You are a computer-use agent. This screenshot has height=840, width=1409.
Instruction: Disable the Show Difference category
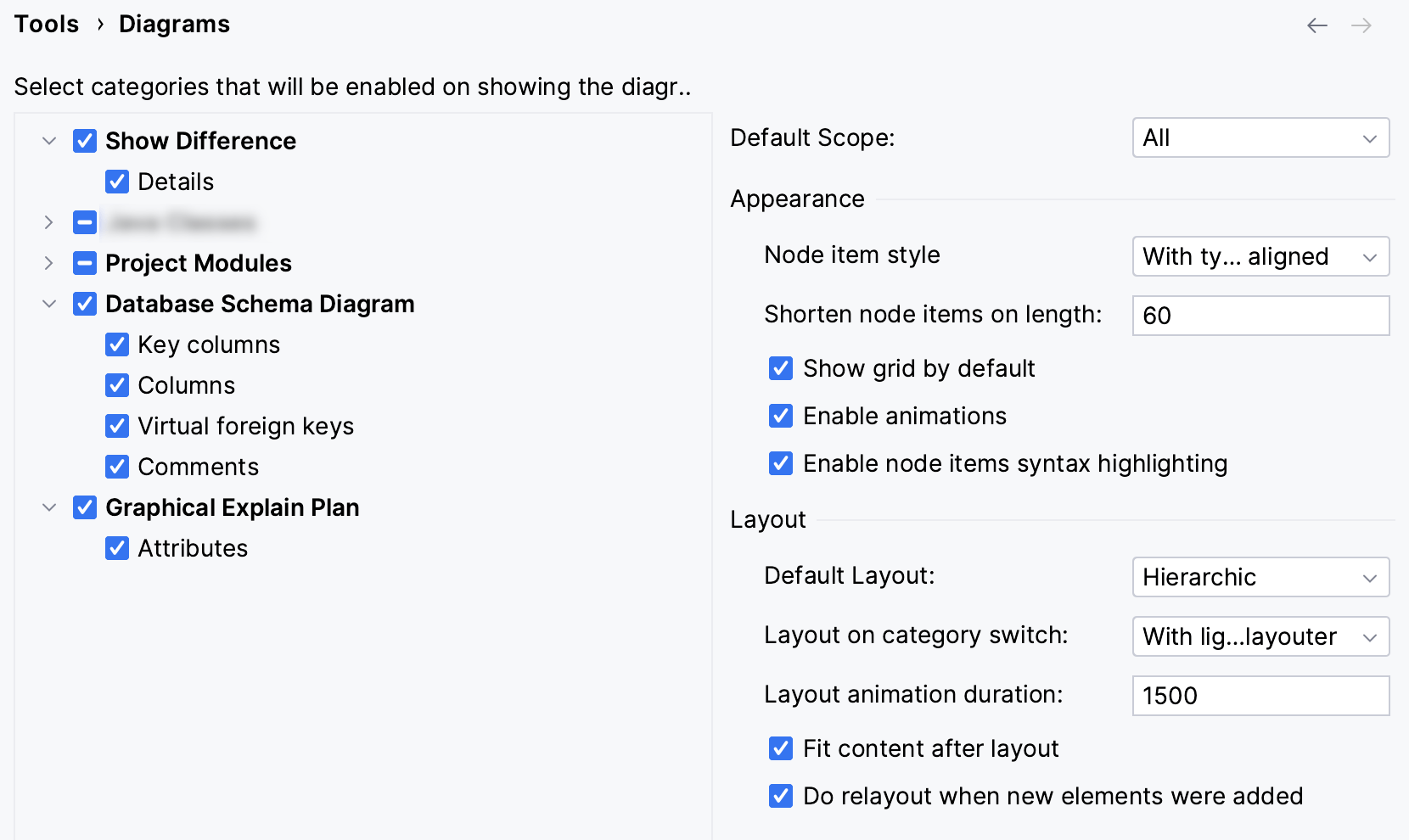point(85,141)
